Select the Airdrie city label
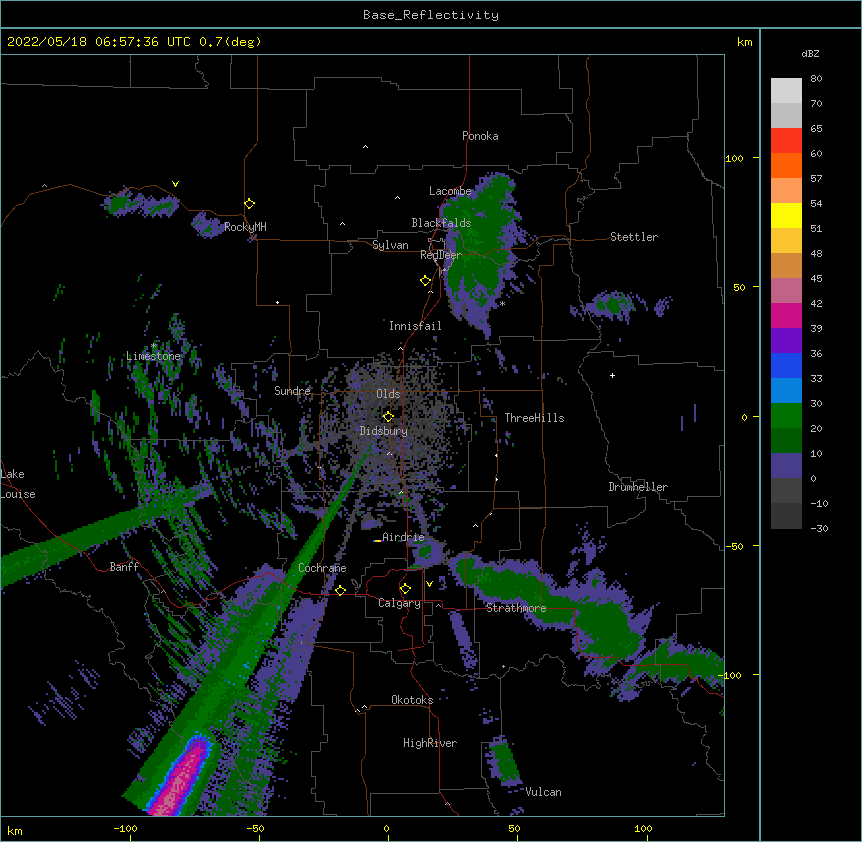Viewport: 862px width, 842px height. [x=403, y=537]
